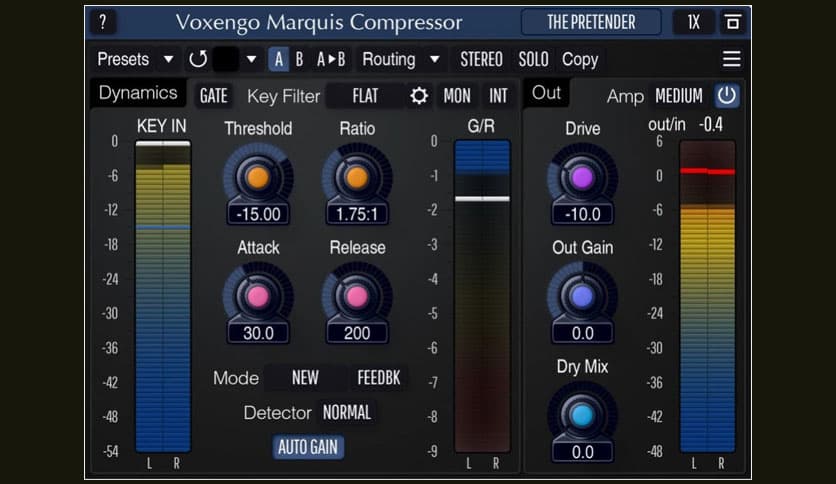Click the Attack knob
Image resolution: width=836 pixels, height=484 pixels.
point(258,296)
